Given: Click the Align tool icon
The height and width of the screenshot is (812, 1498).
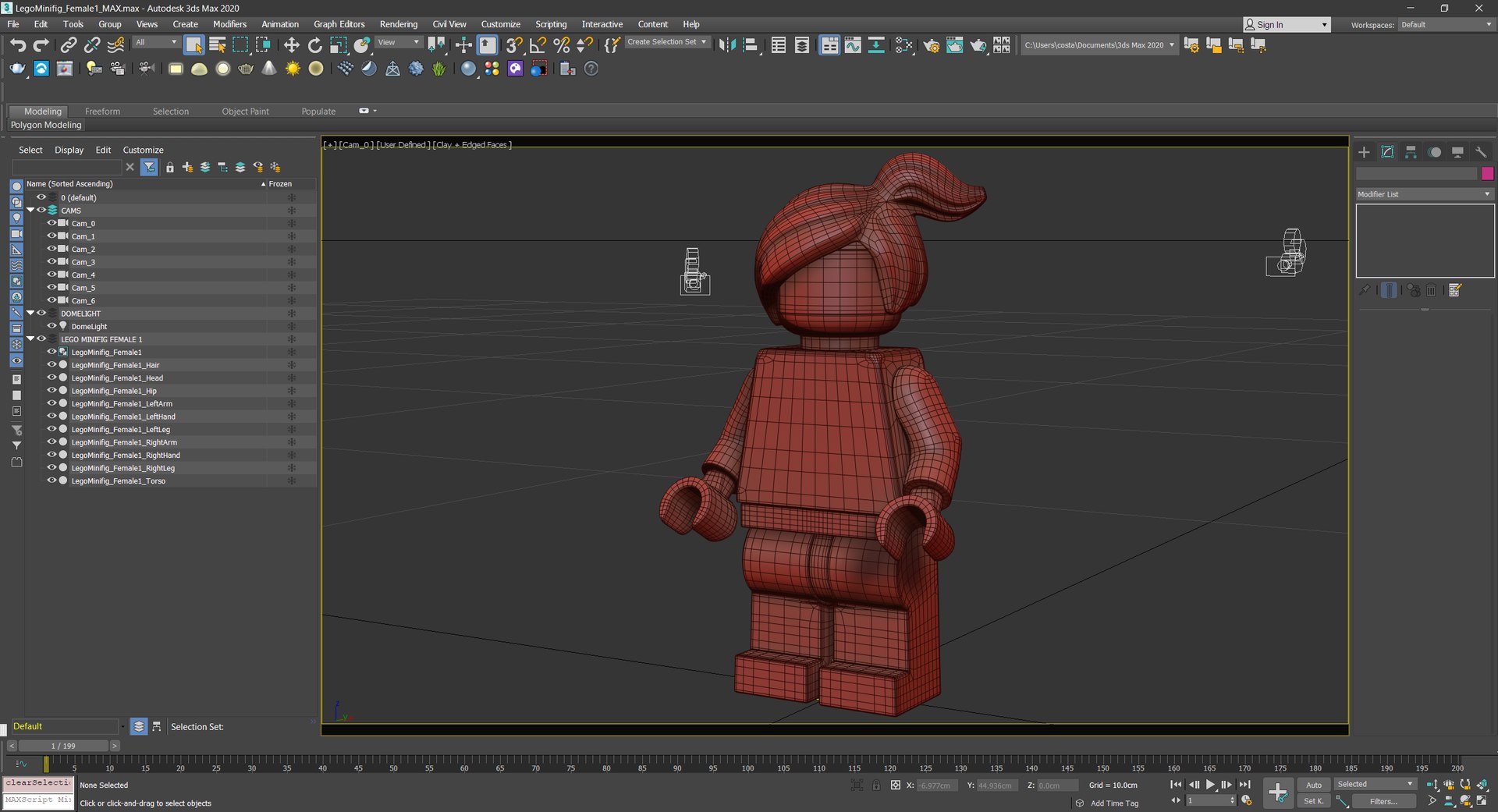Looking at the screenshot, I should [751, 45].
